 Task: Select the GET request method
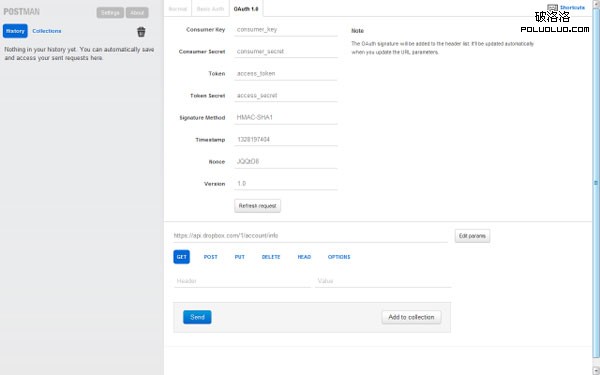coord(181,257)
